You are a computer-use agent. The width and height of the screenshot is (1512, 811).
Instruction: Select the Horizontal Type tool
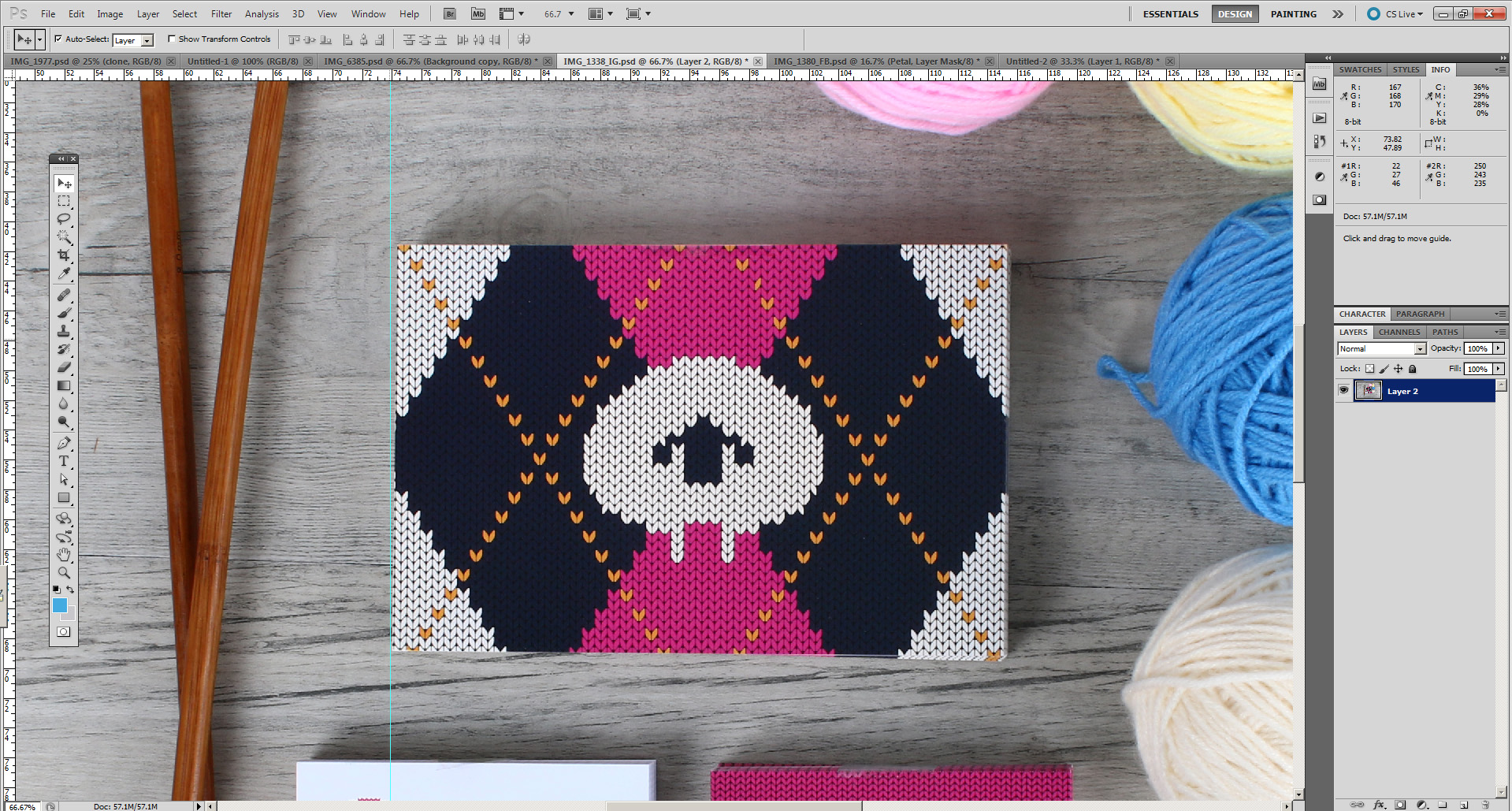[64, 461]
